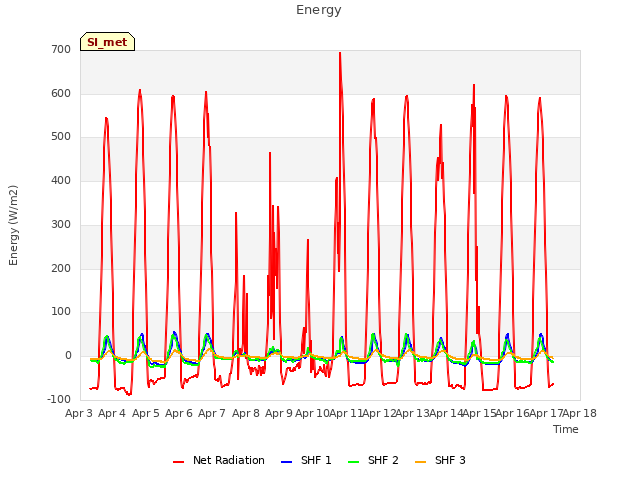Click the orange SHF 3 legend swatch
640x480 pixels.
420,462
